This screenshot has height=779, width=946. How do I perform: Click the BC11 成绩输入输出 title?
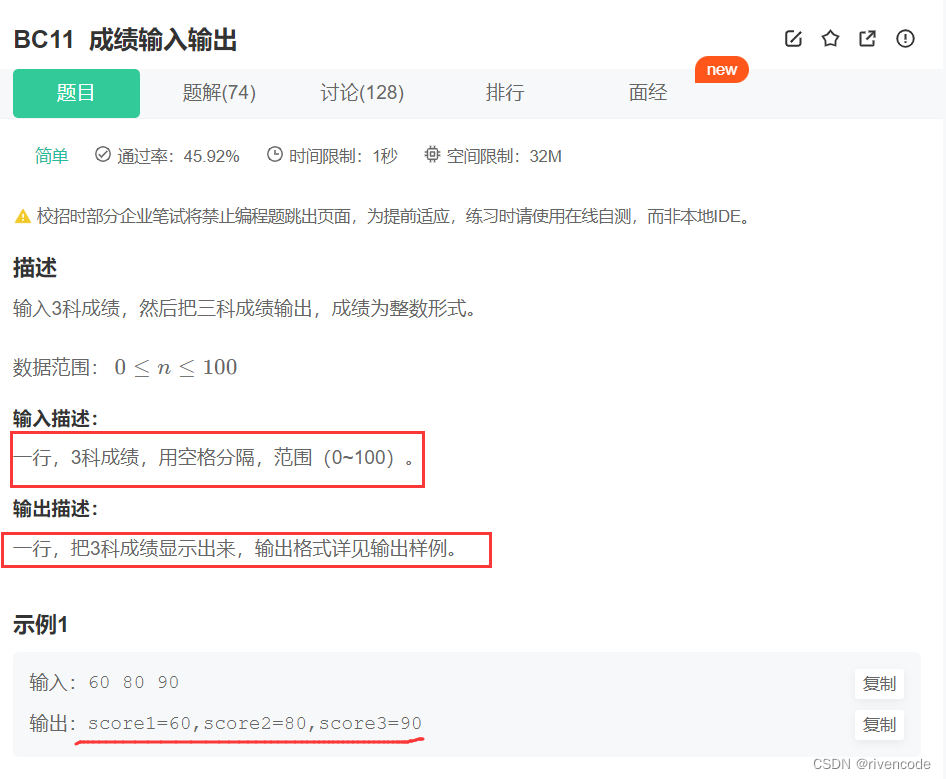(125, 40)
